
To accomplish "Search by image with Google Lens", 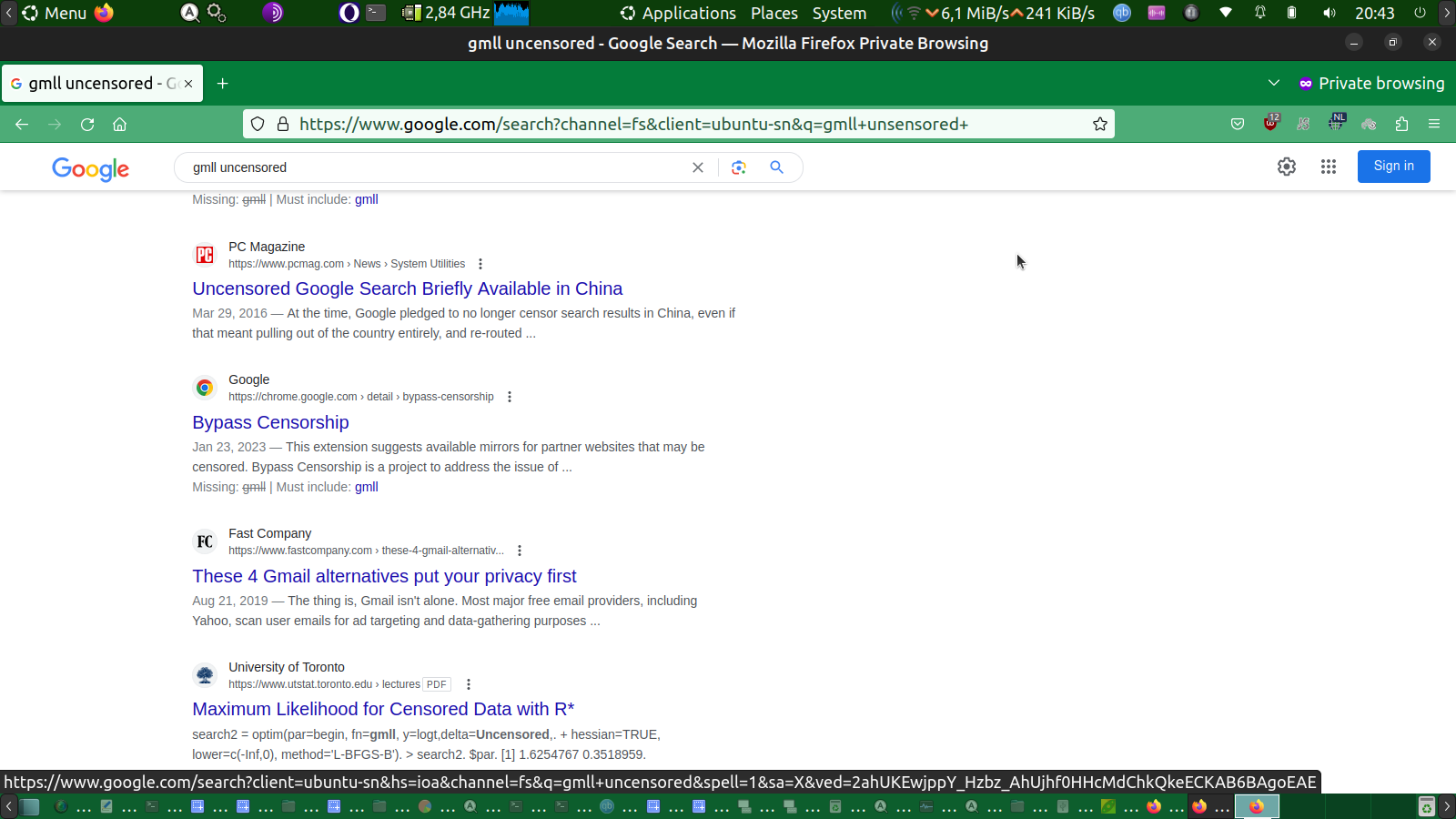I will tap(739, 167).
